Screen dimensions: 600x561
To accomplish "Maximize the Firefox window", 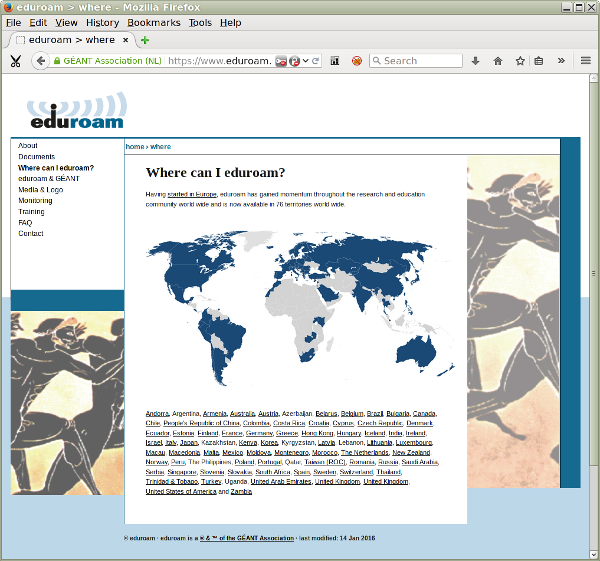I will coord(579,7).
